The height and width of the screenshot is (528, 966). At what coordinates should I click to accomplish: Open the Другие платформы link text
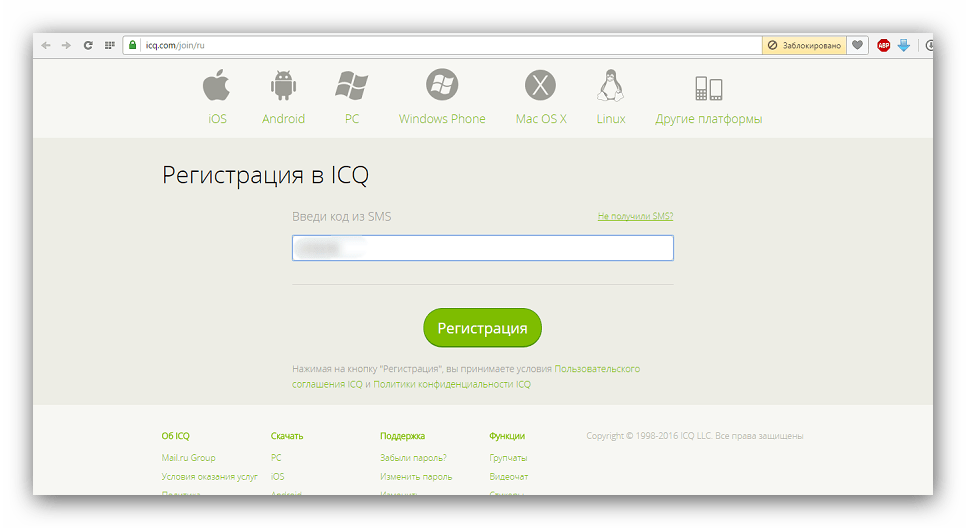tap(708, 119)
